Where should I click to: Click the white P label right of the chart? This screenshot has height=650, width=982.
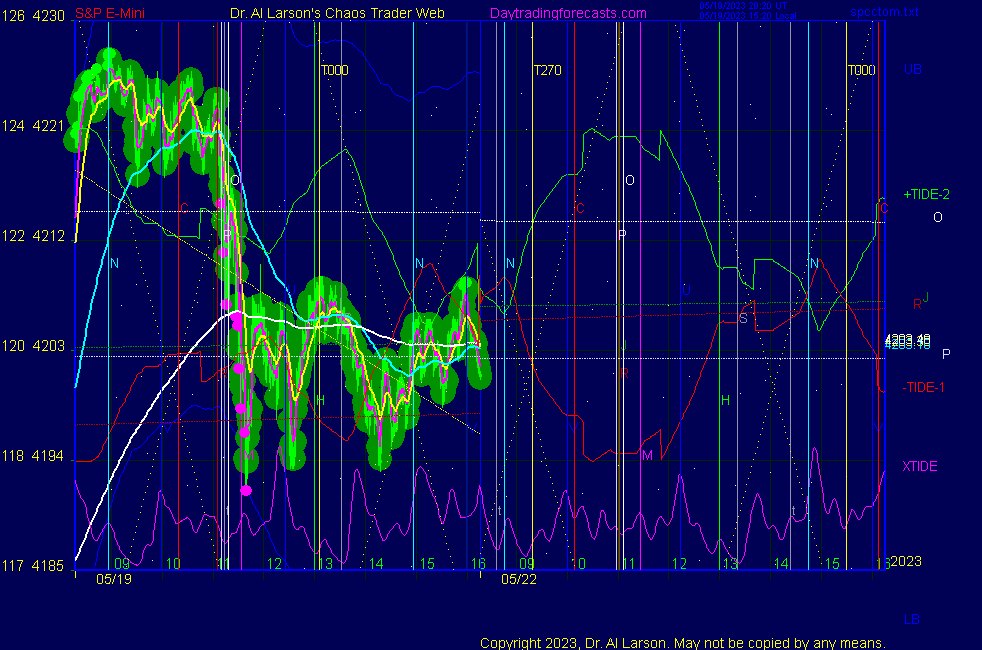tap(946, 354)
